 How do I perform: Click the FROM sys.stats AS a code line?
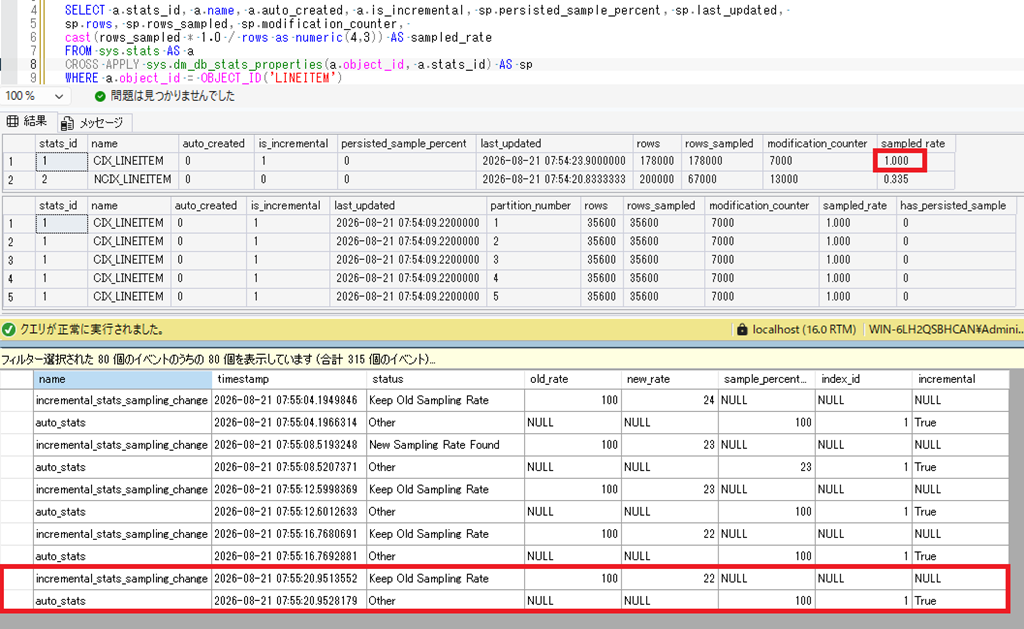click(129, 51)
